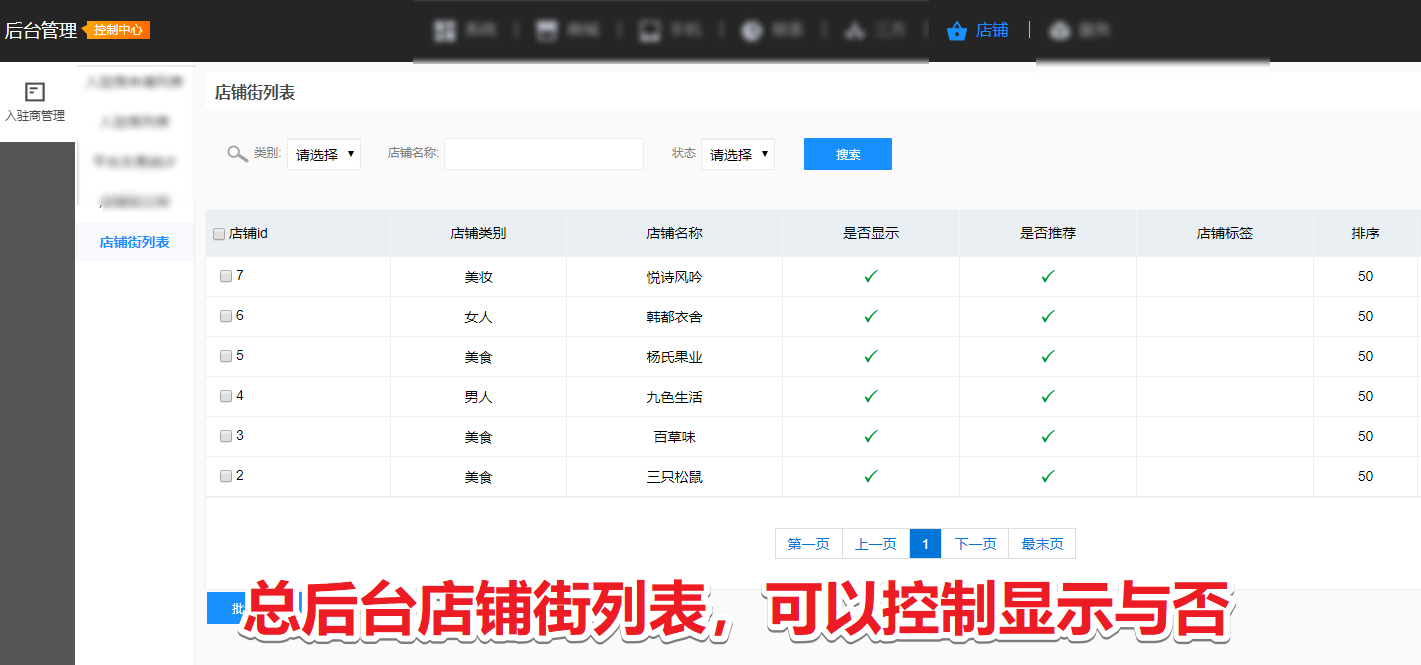
Task: Click the 后台管理 title link
Action: tap(41, 30)
